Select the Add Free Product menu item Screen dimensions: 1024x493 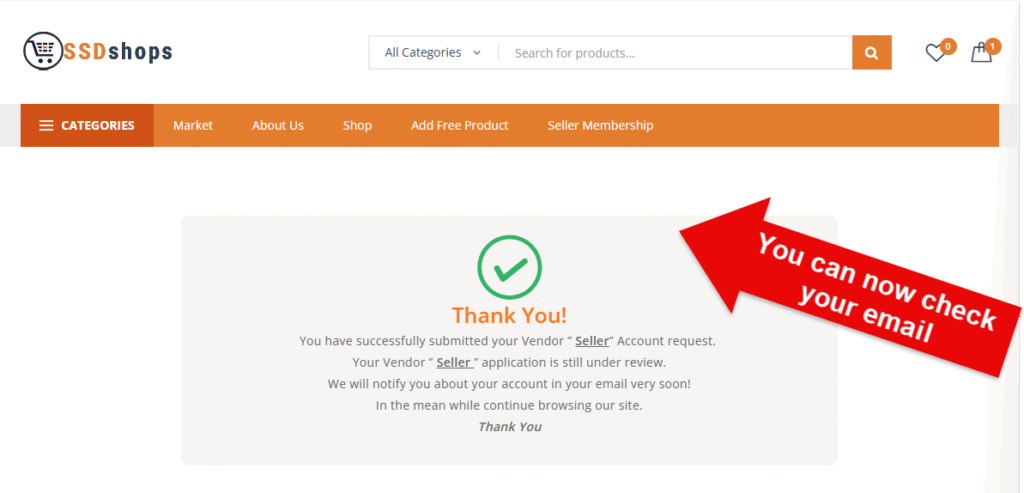pyautogui.click(x=459, y=126)
